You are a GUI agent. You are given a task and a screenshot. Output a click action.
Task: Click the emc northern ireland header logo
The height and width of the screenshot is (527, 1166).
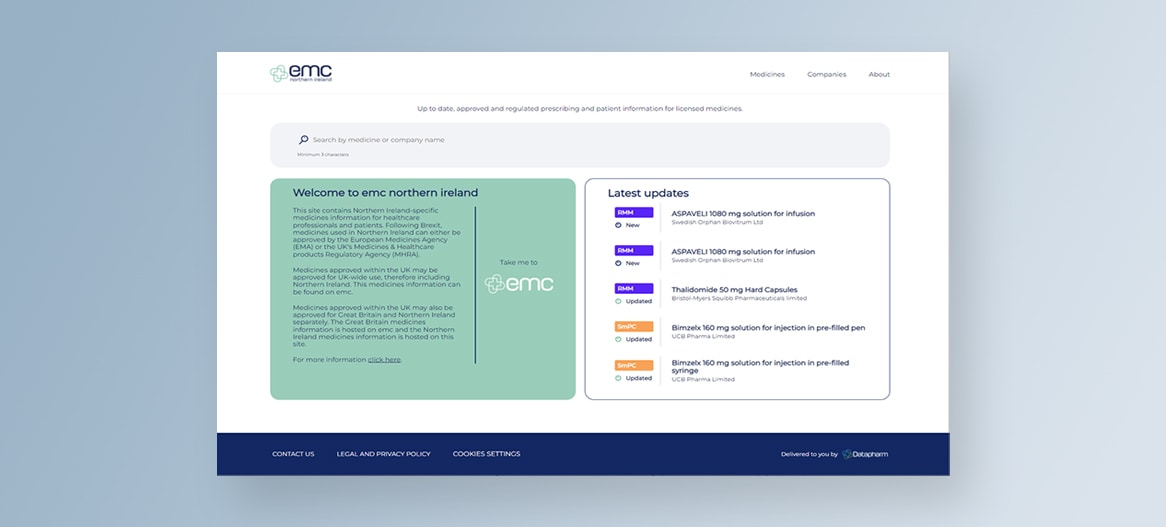(301, 73)
